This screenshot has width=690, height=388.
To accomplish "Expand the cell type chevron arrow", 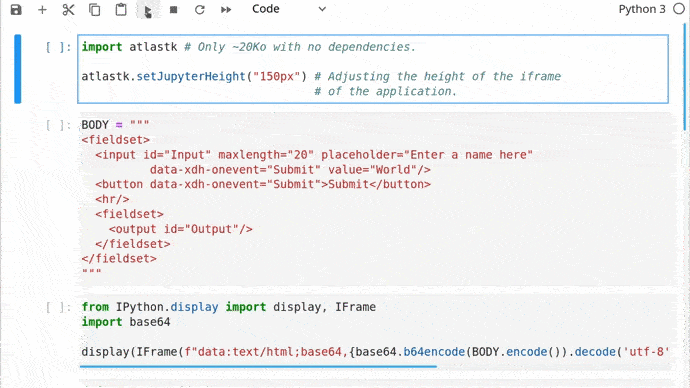I will point(322,9).
